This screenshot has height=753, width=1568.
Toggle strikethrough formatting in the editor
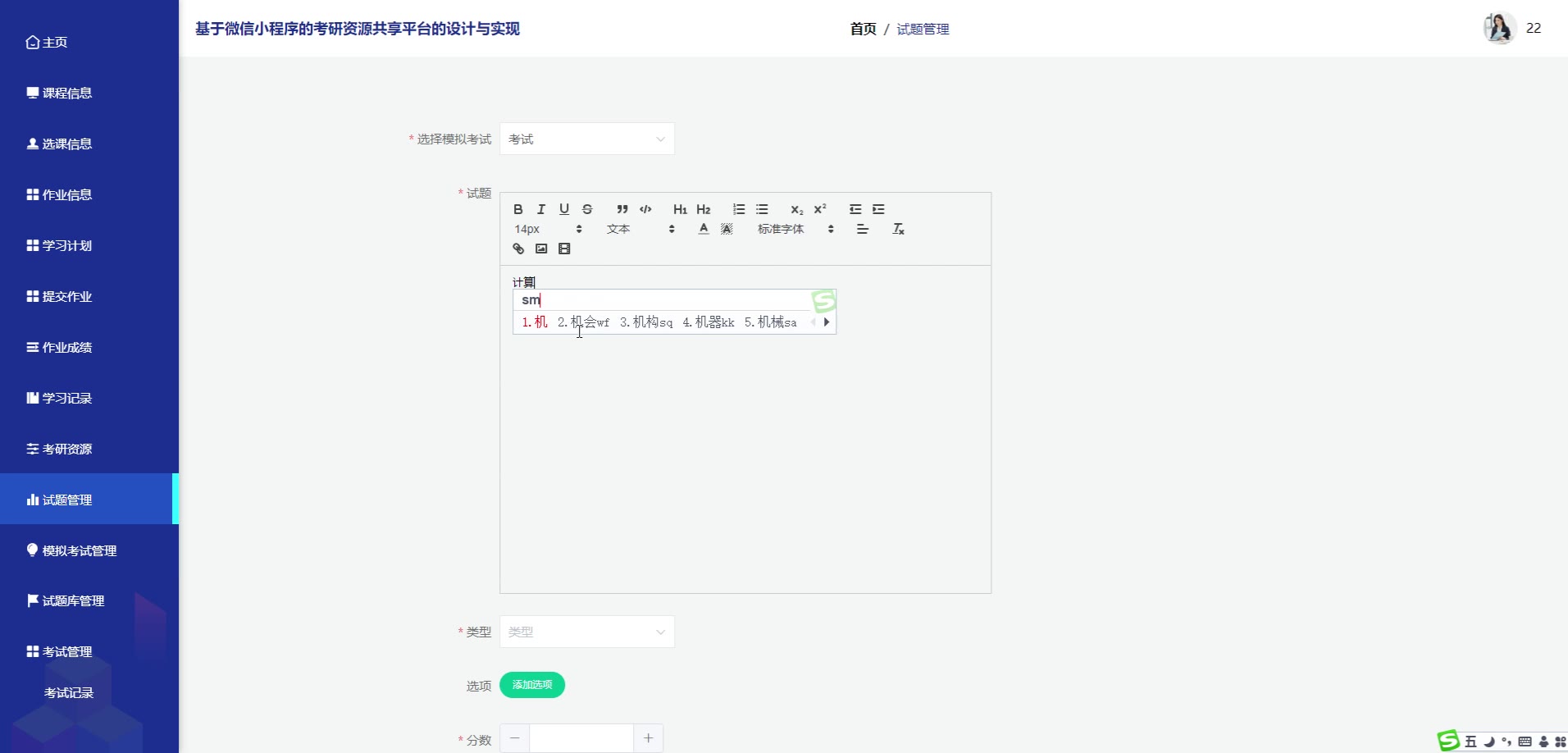(587, 209)
